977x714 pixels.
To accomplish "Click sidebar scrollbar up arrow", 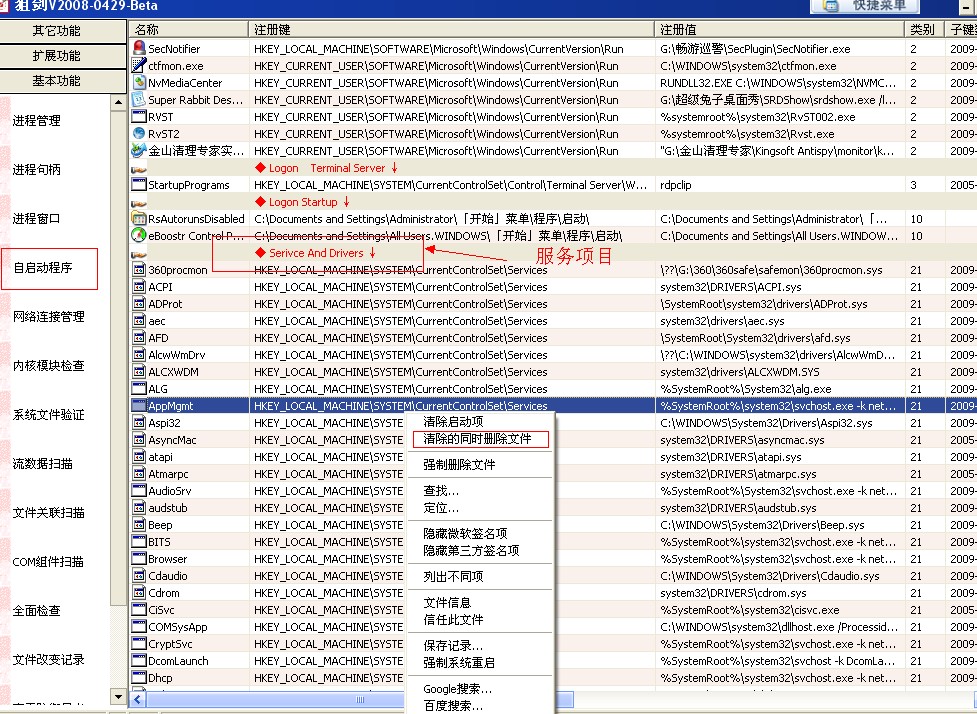I will pos(119,103).
